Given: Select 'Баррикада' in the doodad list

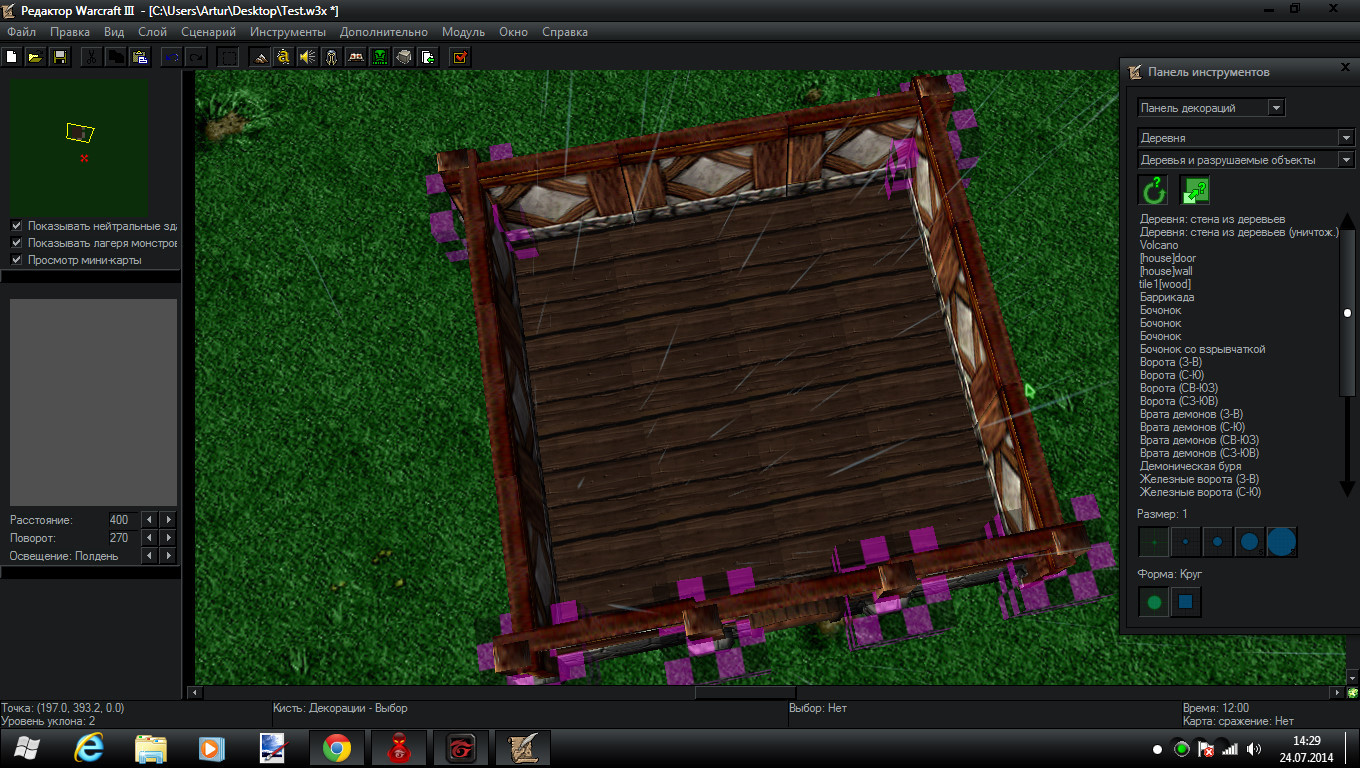Looking at the screenshot, I should (x=1167, y=297).
